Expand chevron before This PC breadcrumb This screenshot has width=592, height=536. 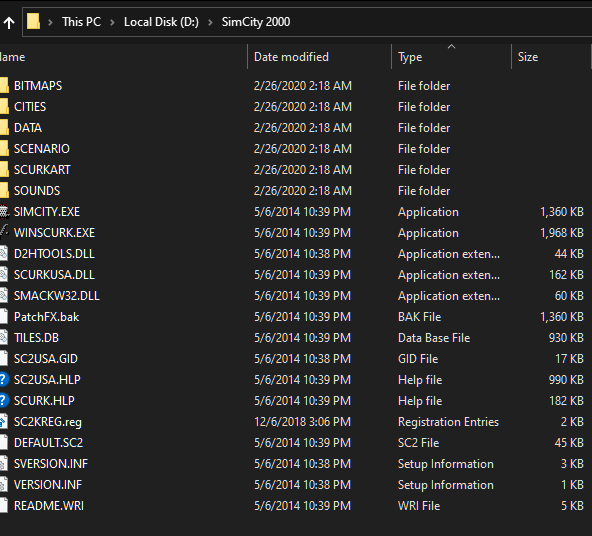50,23
